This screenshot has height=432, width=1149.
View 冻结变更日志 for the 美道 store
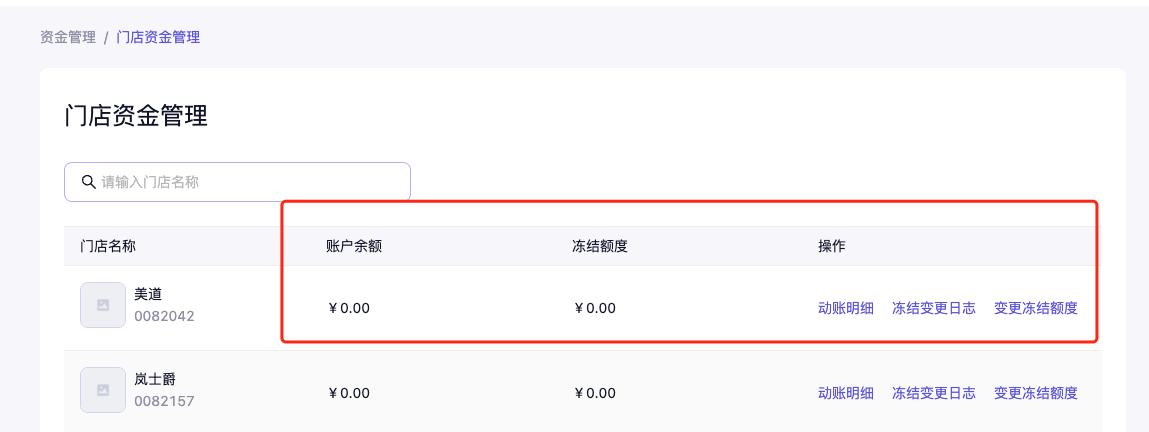pyautogui.click(x=934, y=308)
